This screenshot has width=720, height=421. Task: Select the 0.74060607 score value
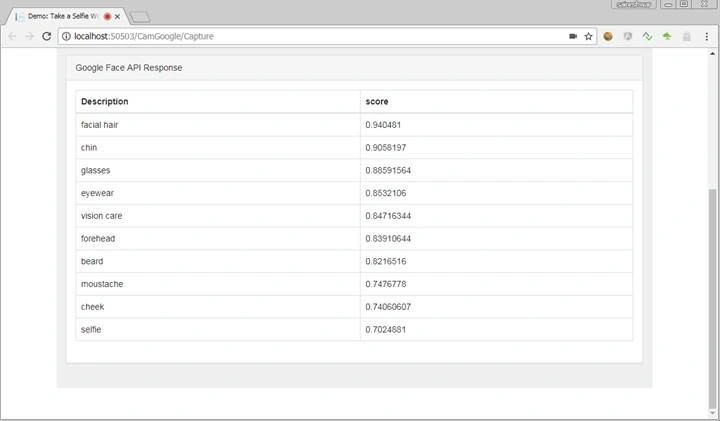388,307
